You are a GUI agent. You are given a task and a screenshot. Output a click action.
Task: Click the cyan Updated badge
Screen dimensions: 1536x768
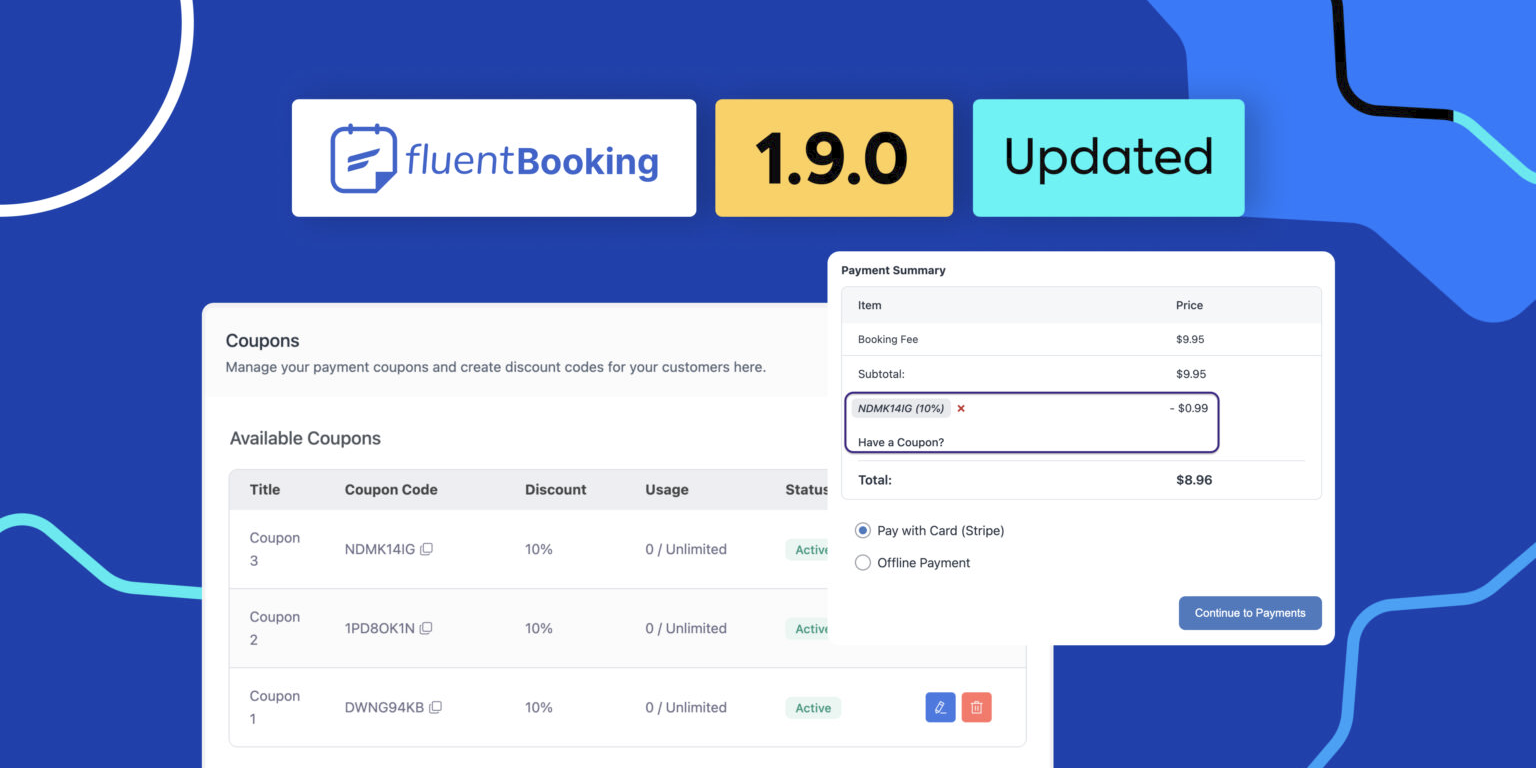tap(1107, 157)
